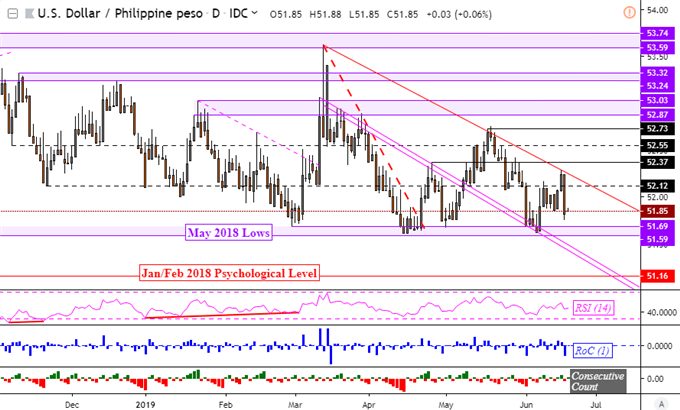Image resolution: width=680 pixels, height=410 pixels.
Task: Select the D interval label in the title
Action: pos(216,14)
